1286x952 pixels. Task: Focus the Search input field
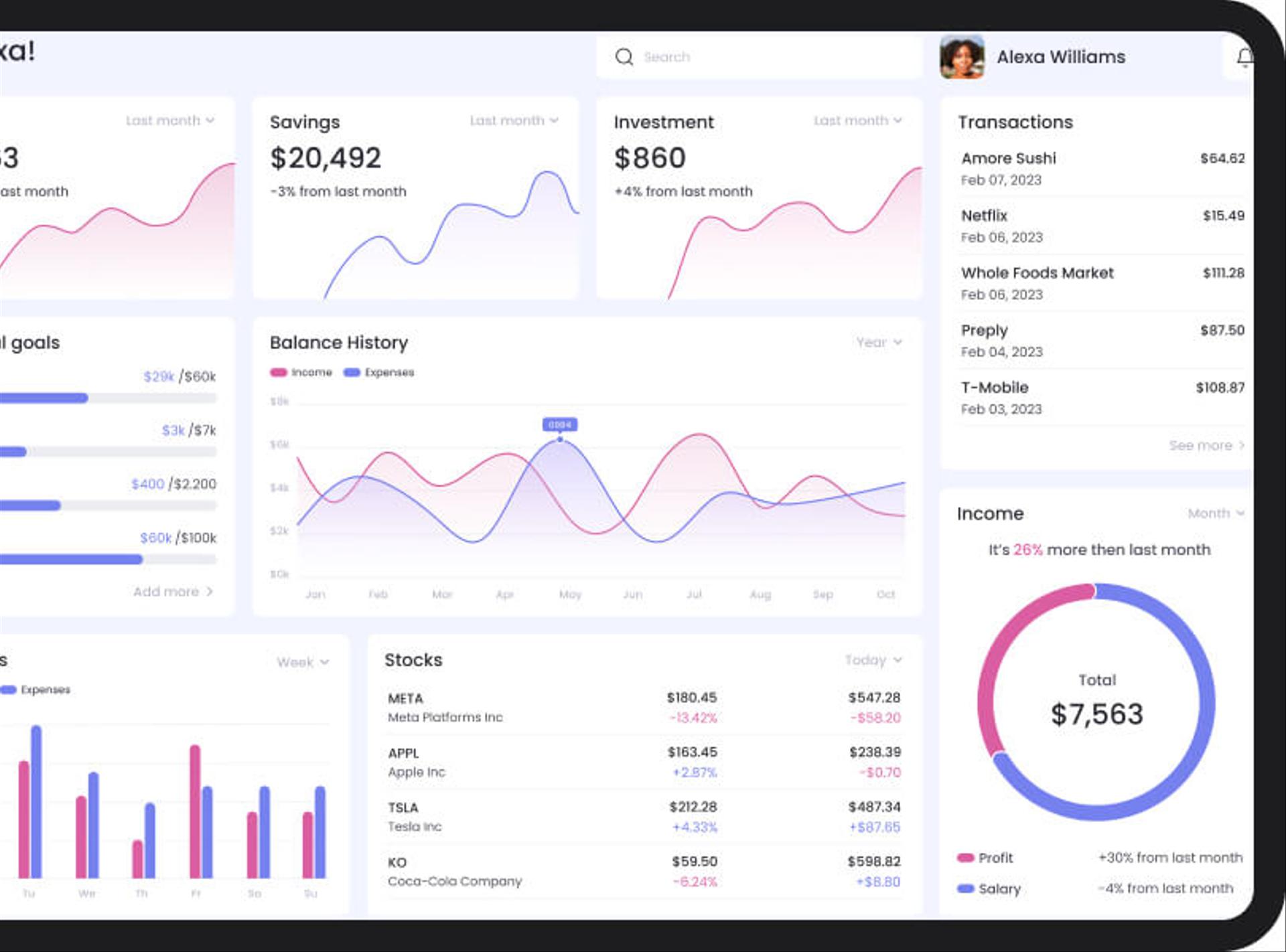(x=759, y=57)
